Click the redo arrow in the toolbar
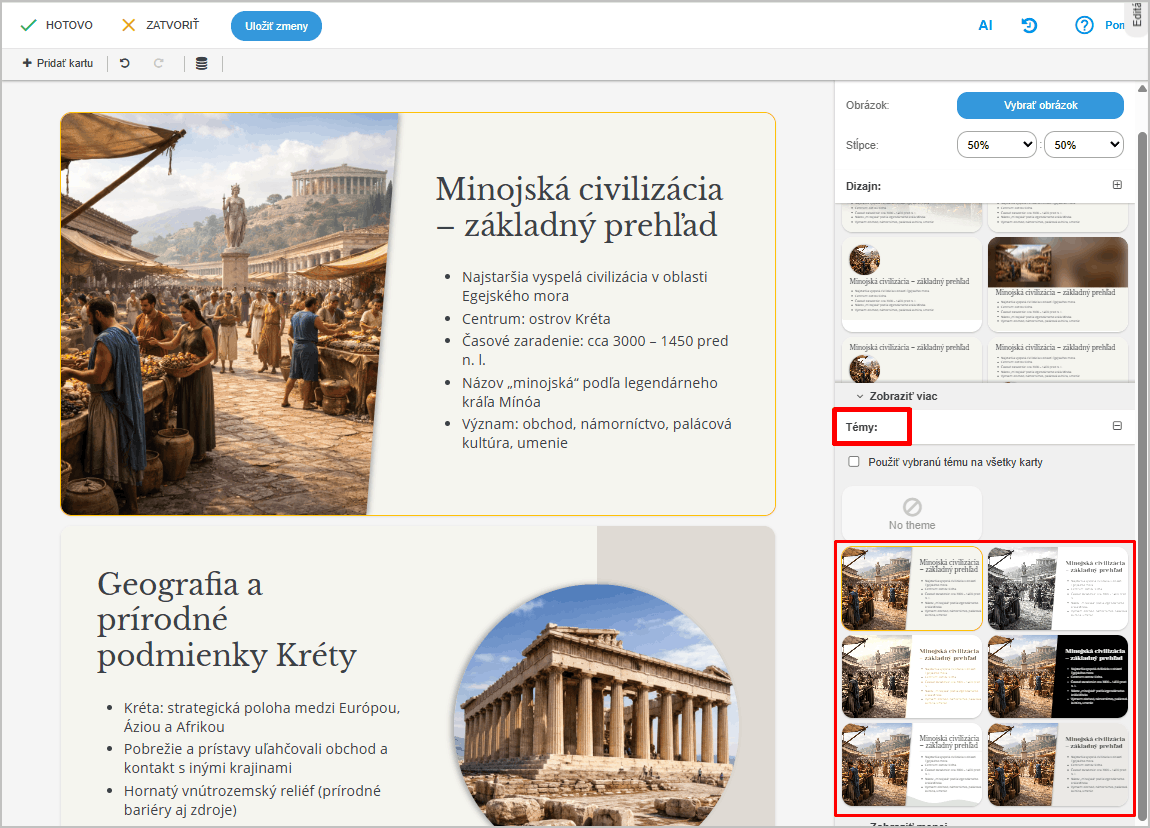 pyautogui.click(x=158, y=63)
